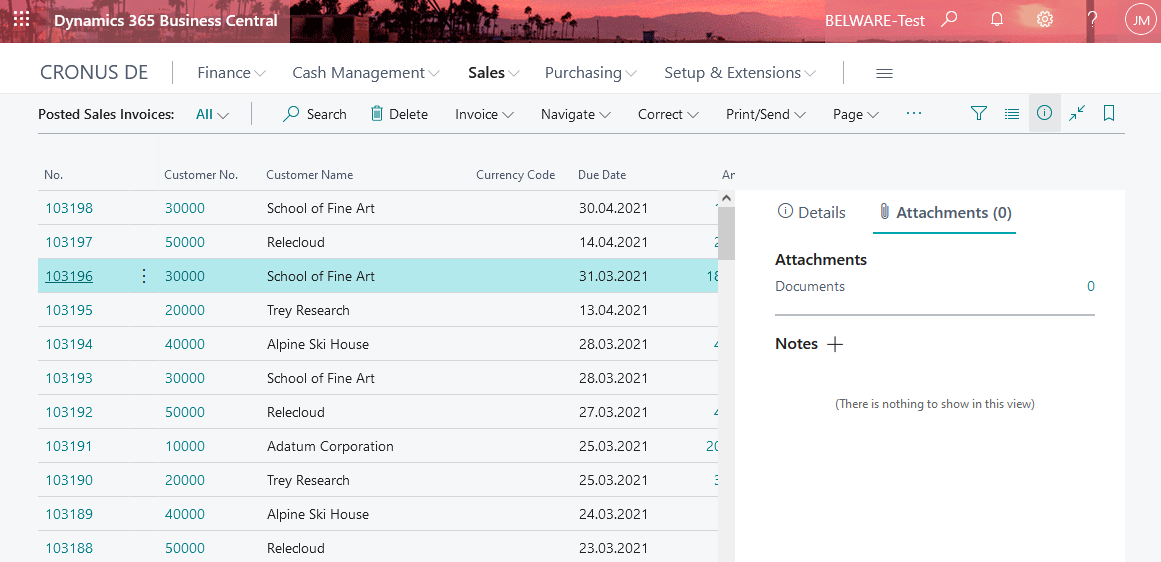This screenshot has height=562, width=1161.
Task: Select Trey Research on row 103190
Action: pos(308,481)
